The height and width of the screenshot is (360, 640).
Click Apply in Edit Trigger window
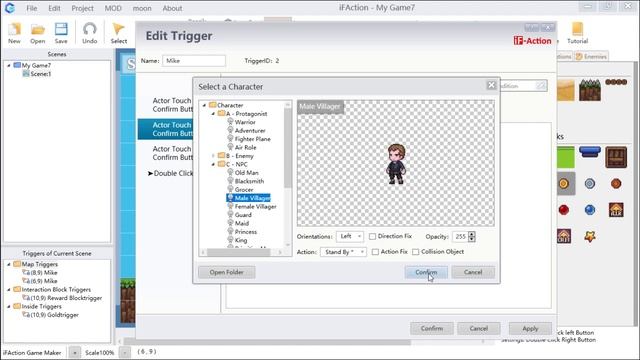(530, 329)
